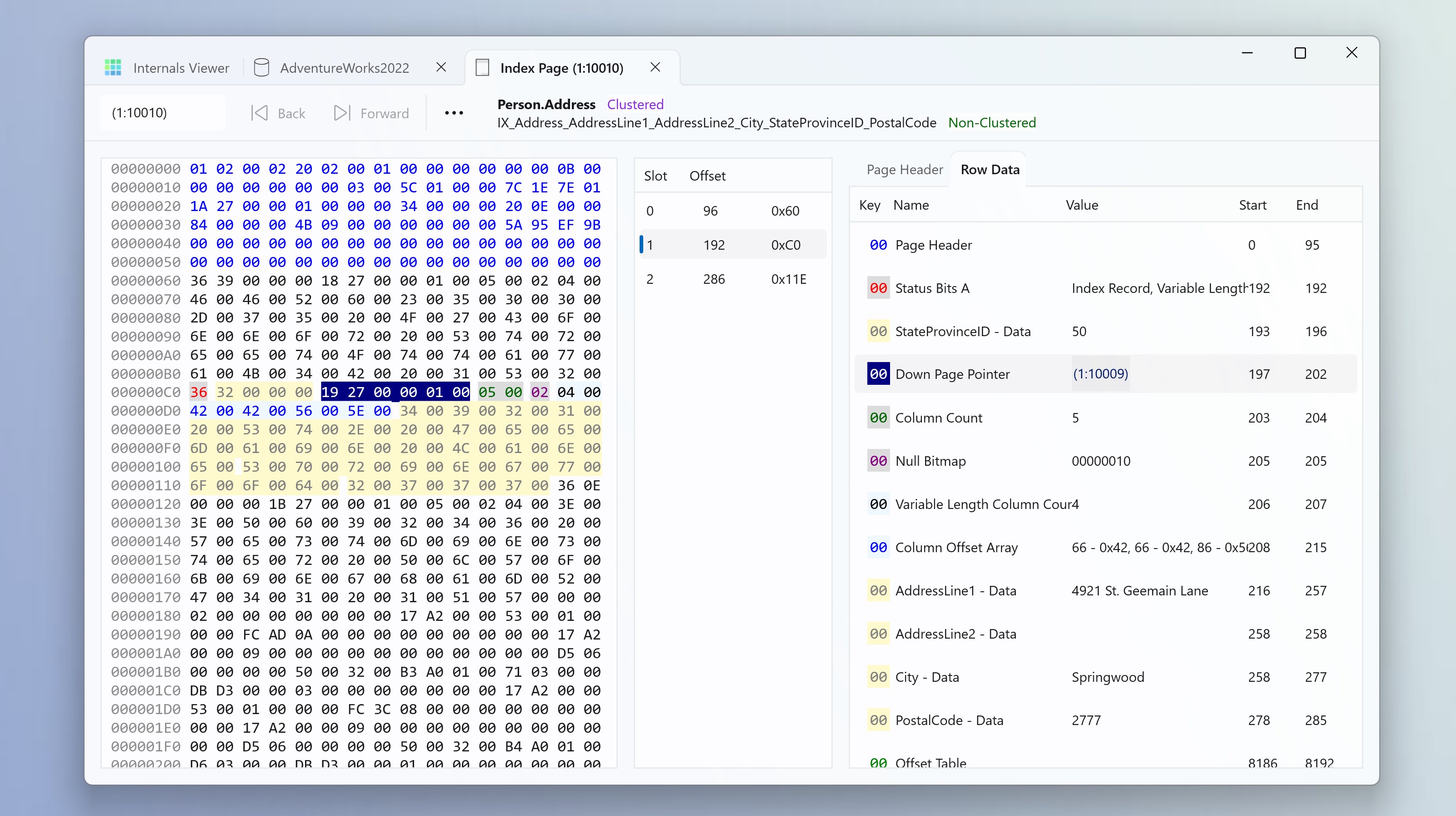The image size is (1456, 816).
Task: Click the red Status Bits A key swatch
Action: (878, 288)
